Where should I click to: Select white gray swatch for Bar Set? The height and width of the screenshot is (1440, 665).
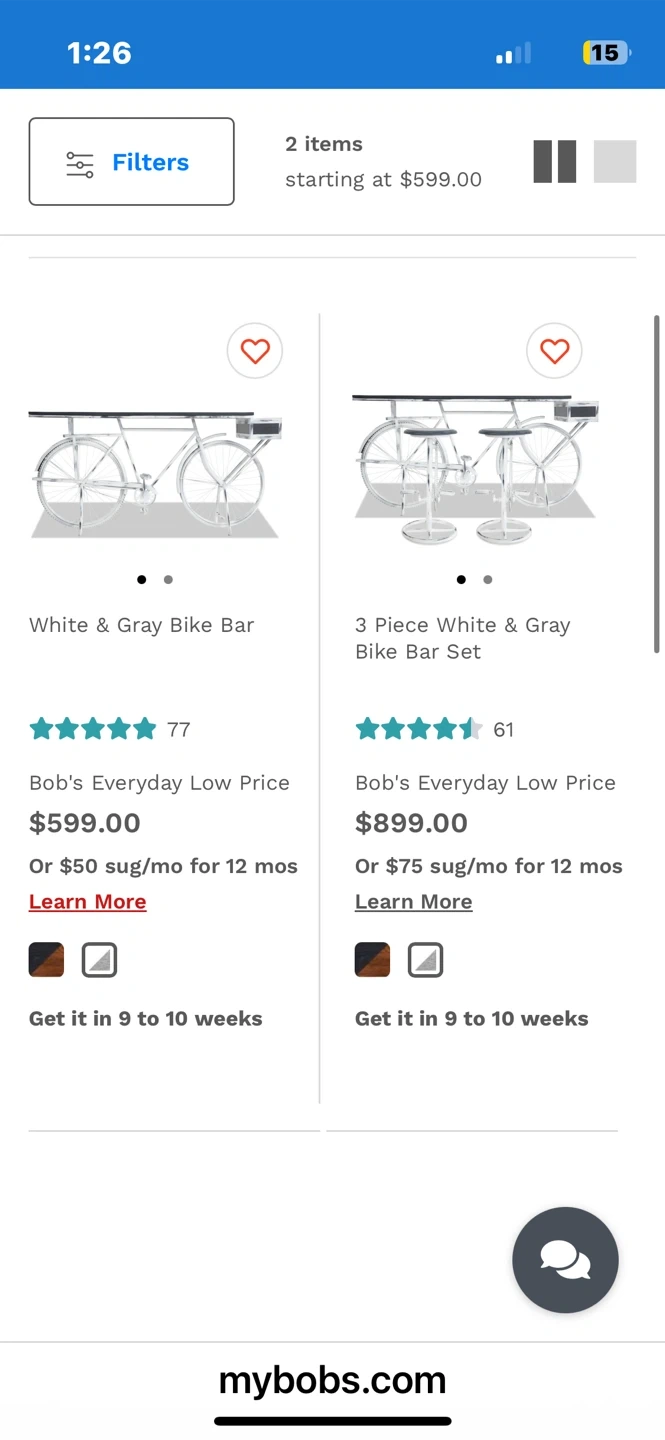click(x=425, y=960)
